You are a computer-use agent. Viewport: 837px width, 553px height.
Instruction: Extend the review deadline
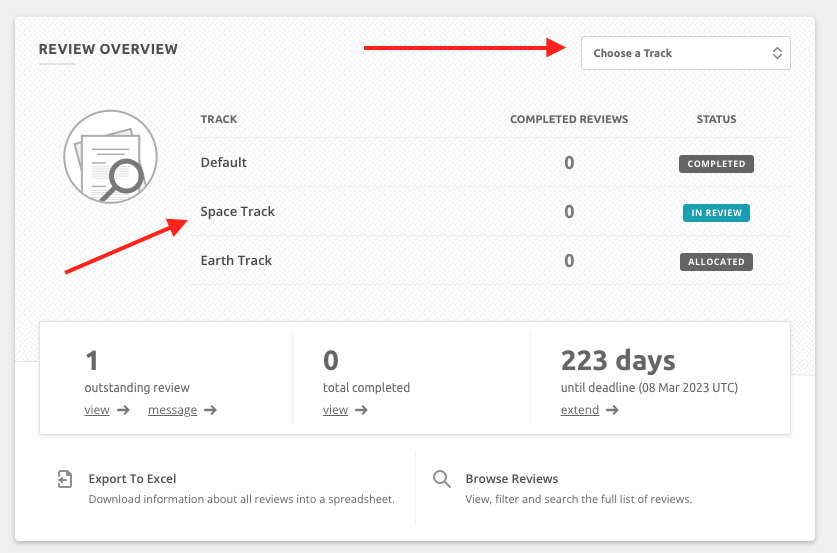coord(580,410)
